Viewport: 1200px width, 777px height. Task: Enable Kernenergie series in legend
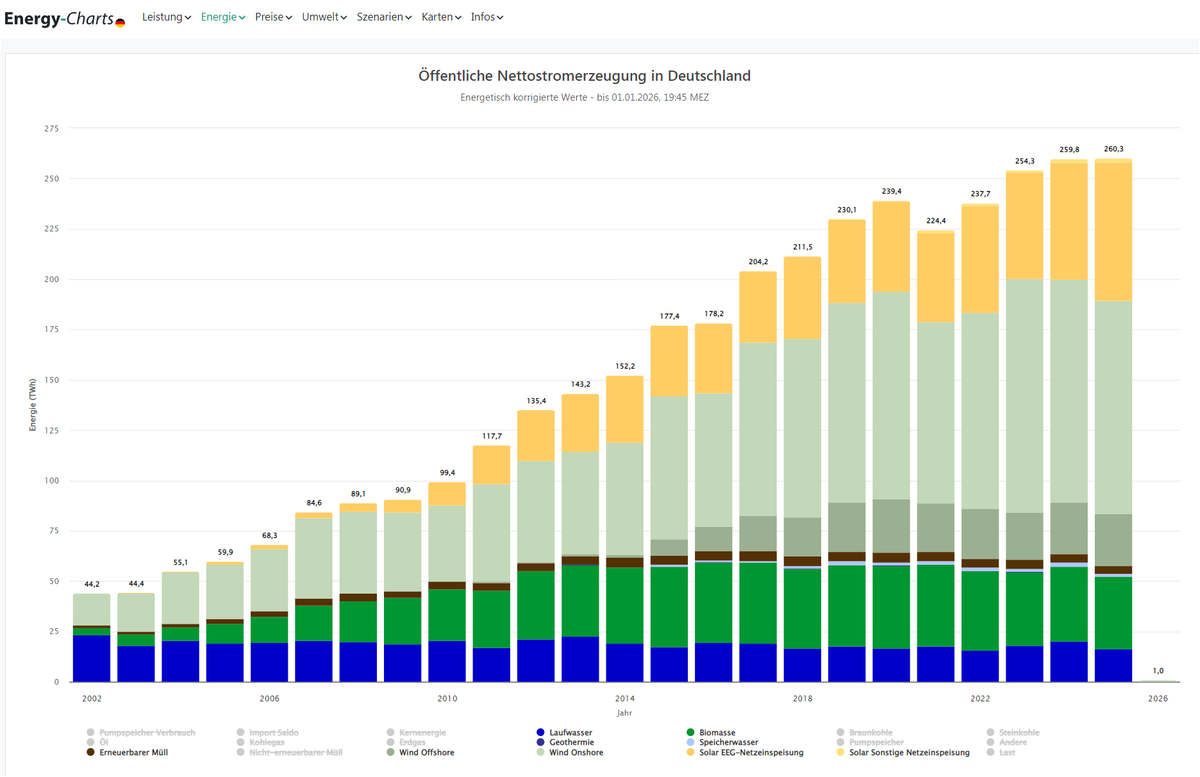[417, 733]
